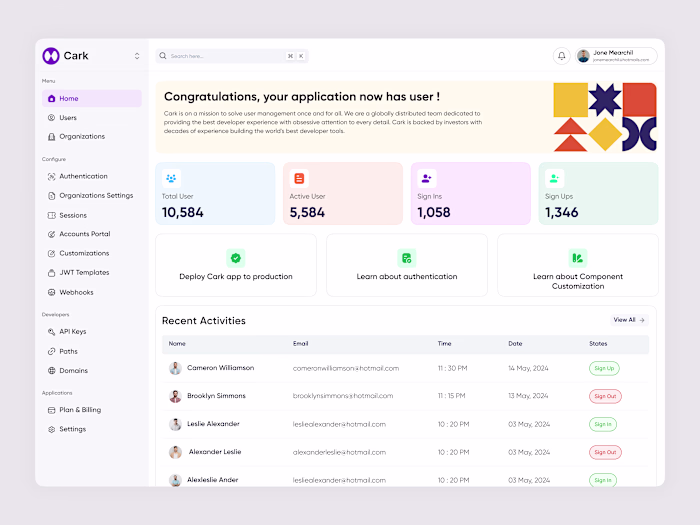The width and height of the screenshot is (700, 525).
Task: Click the Domains globe icon
Action: [51, 371]
